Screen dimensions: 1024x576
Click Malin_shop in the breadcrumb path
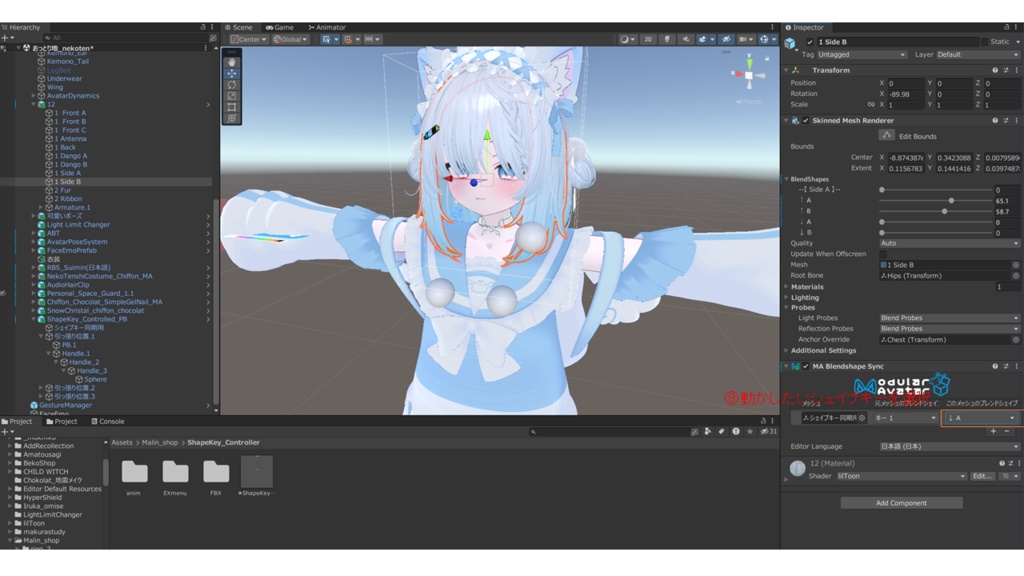point(159,443)
